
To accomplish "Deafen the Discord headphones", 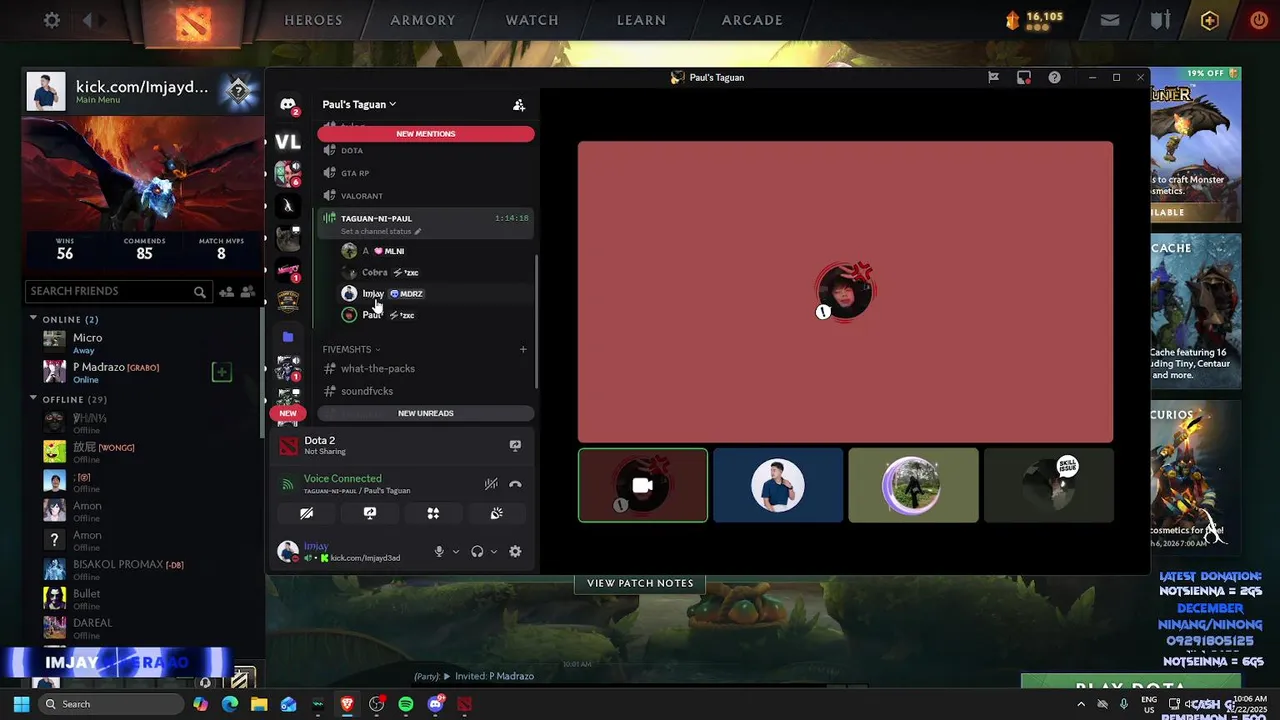I will [477, 551].
